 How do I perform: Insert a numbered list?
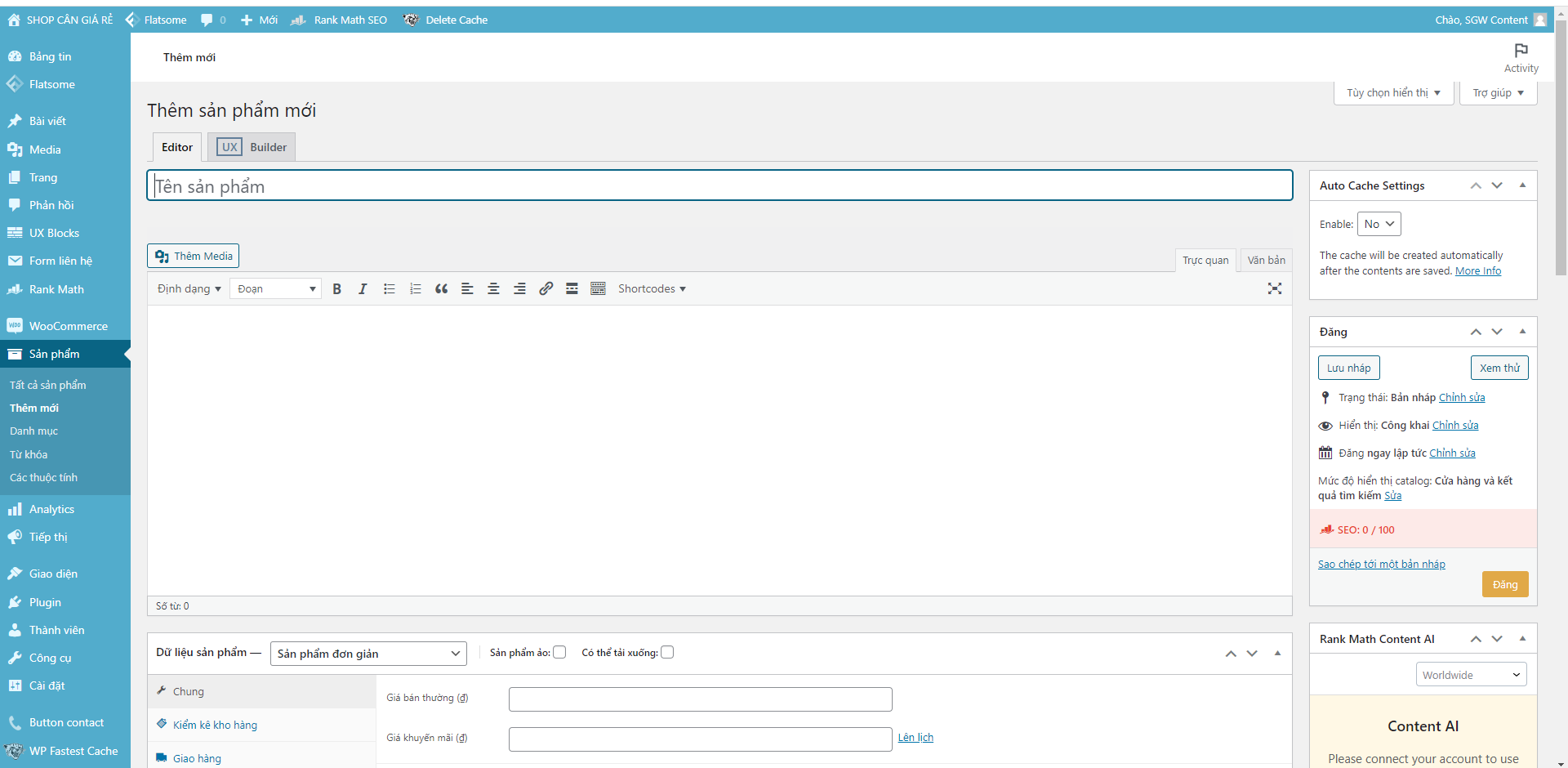tap(415, 288)
